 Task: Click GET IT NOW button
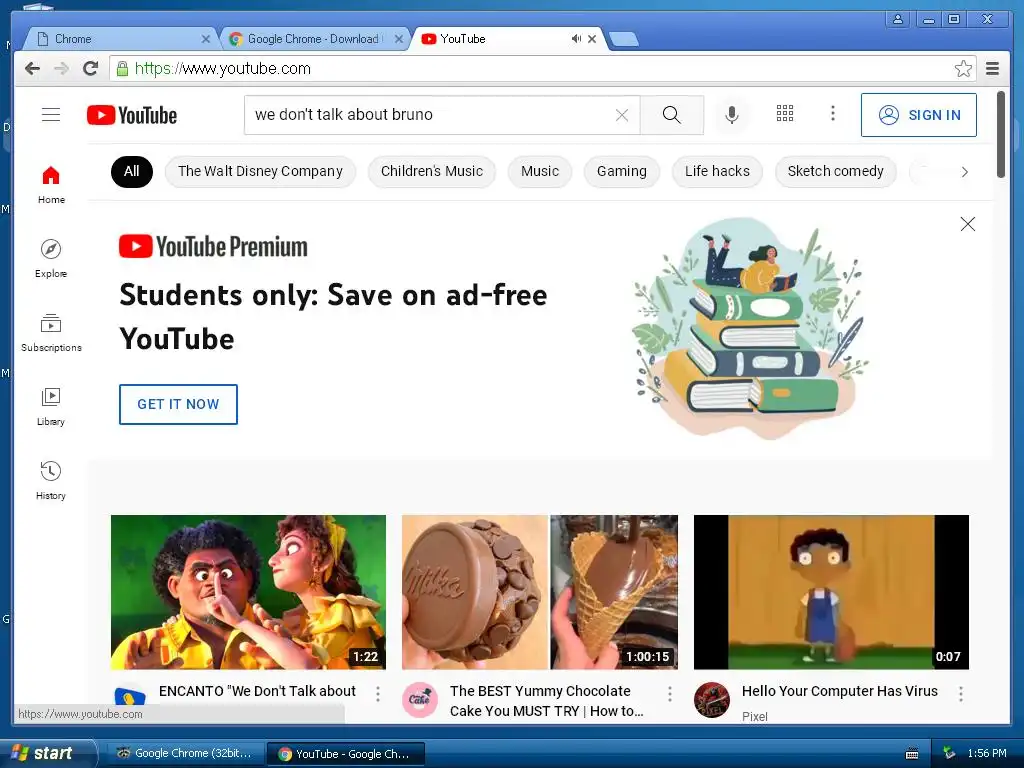point(178,404)
